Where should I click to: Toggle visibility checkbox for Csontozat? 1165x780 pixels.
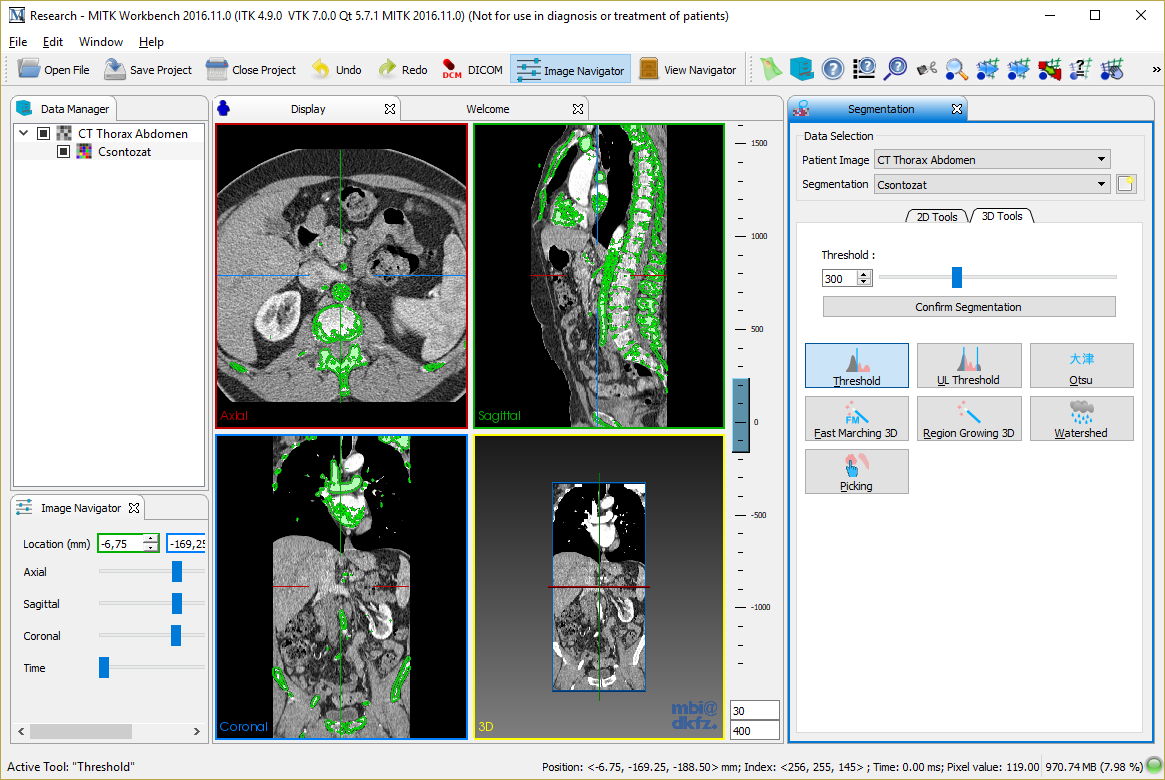63,152
